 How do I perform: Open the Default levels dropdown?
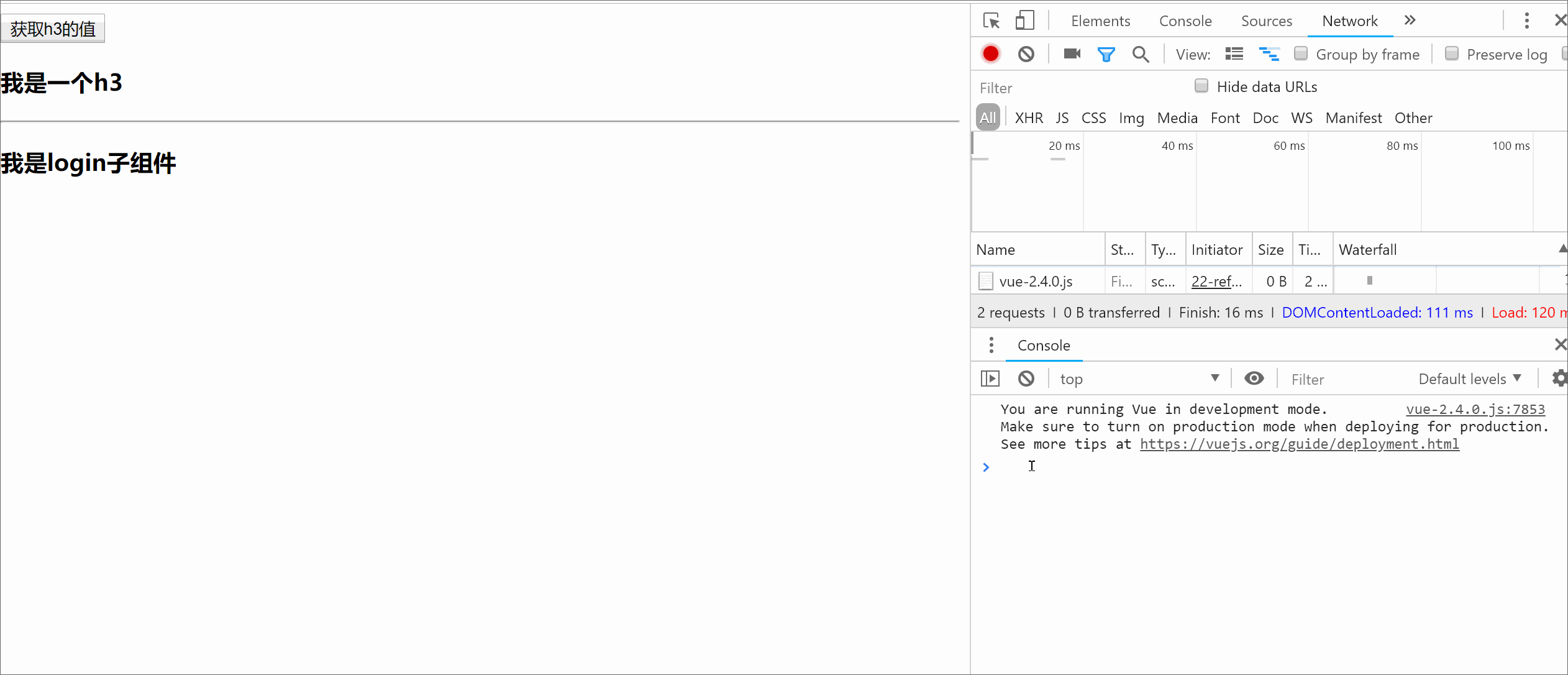(1469, 379)
